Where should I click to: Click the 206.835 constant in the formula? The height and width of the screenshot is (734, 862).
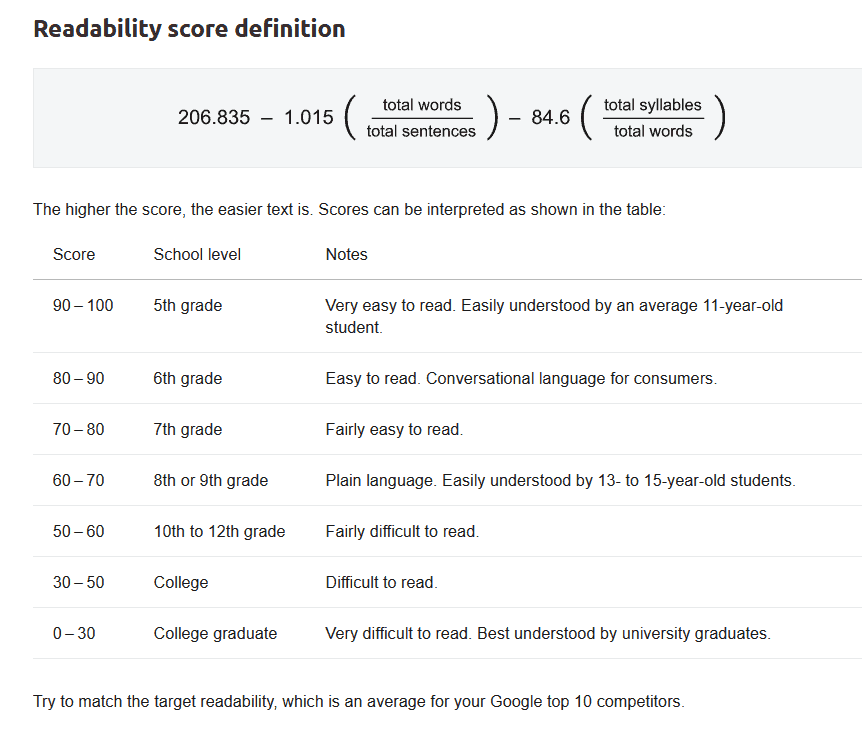pos(214,118)
